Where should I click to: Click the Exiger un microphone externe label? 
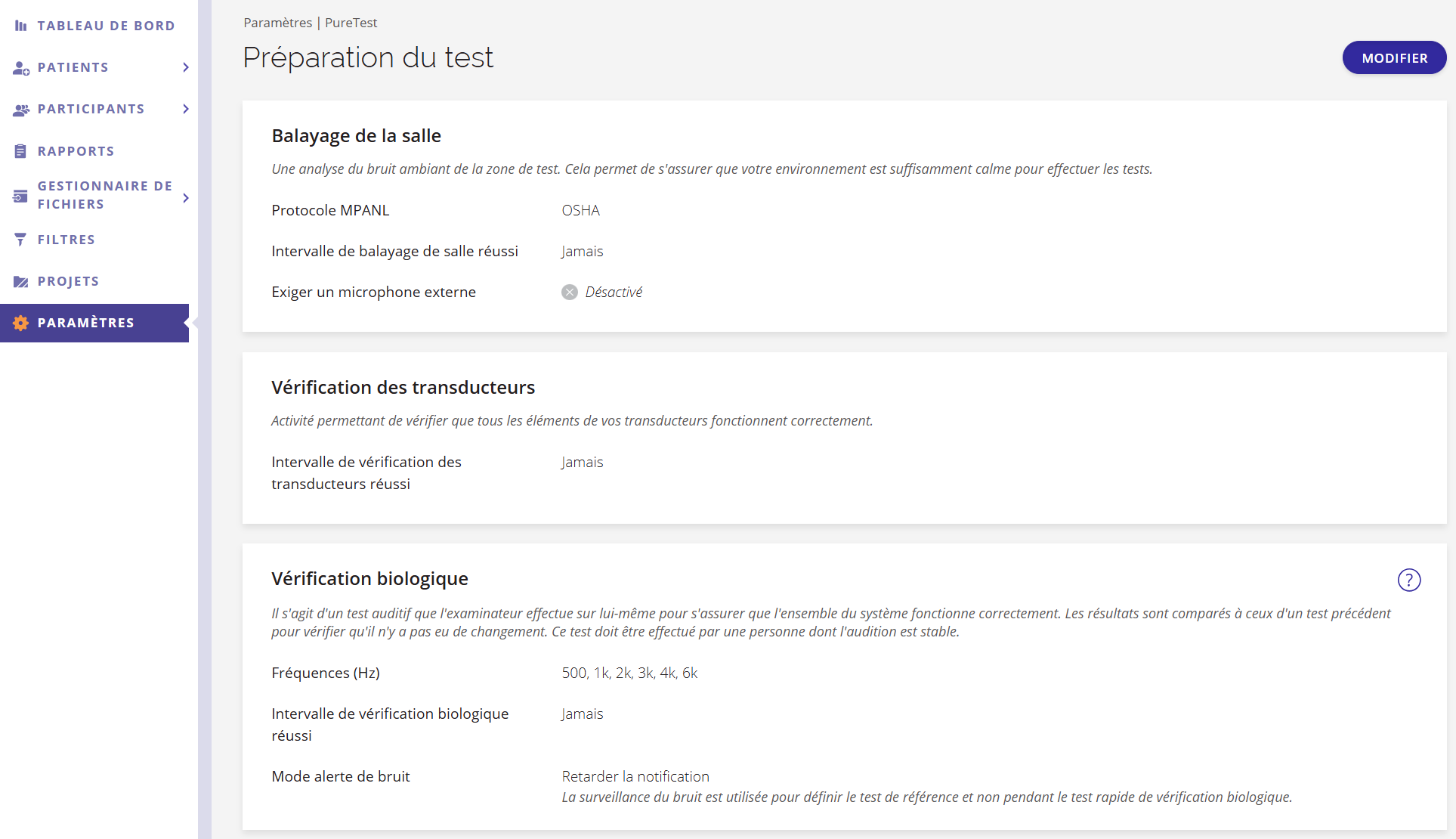(373, 292)
